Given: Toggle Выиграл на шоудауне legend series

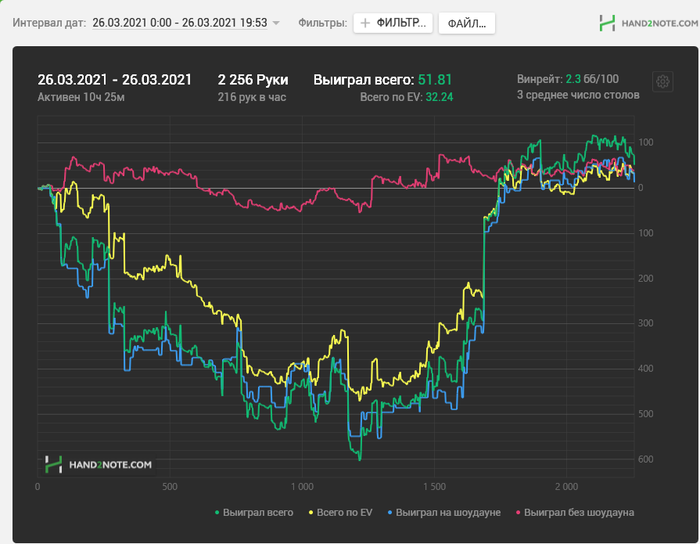Looking at the screenshot, I should click(444, 512).
